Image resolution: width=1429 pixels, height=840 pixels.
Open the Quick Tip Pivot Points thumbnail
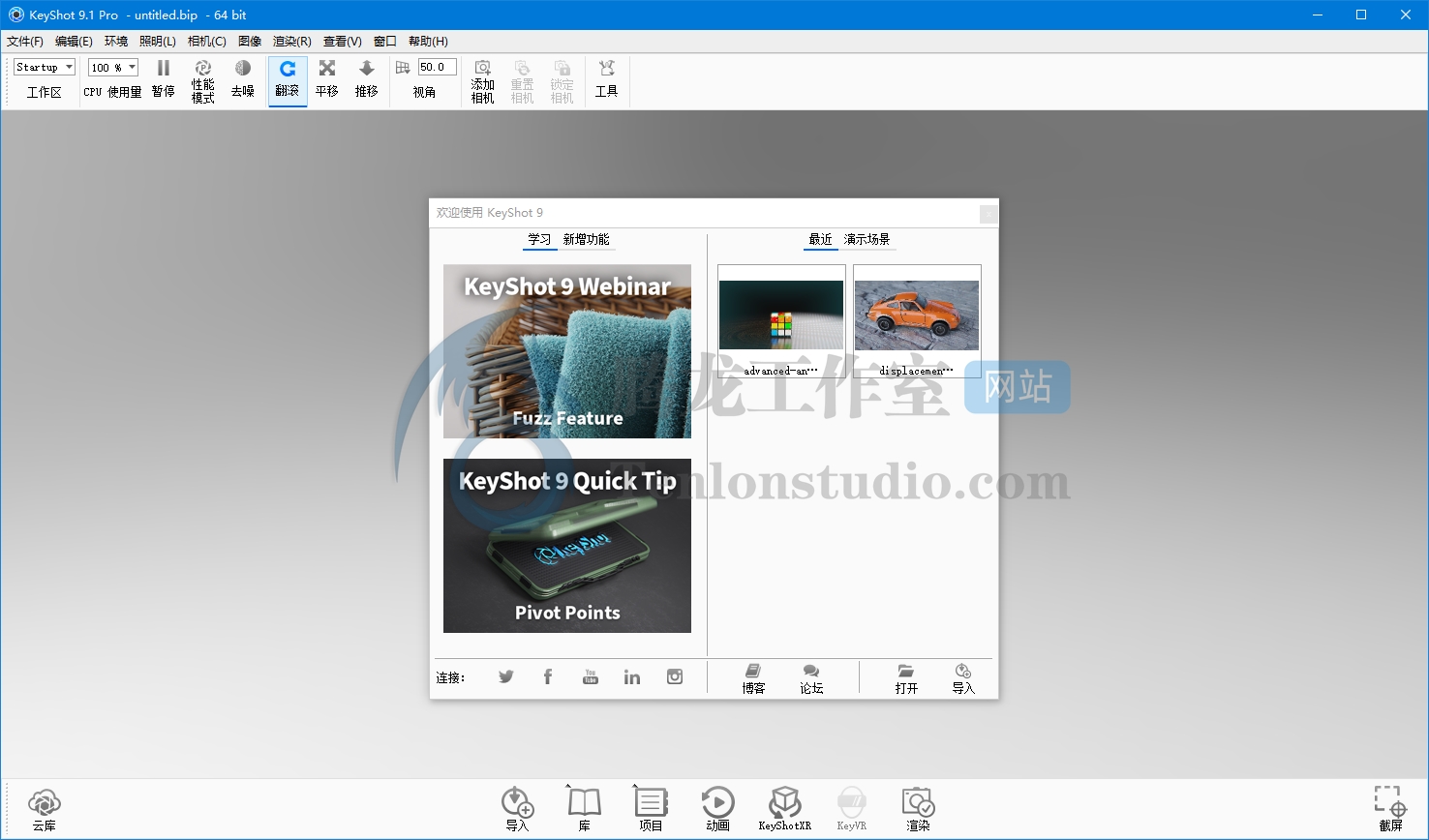567,546
